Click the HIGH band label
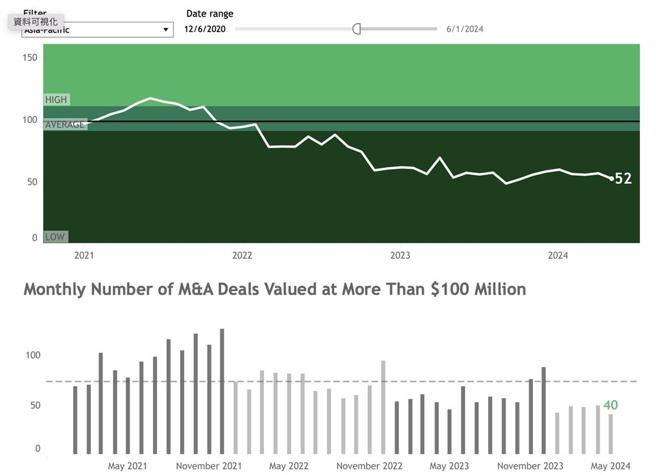Screen dimensions: 656x475 pyautogui.click(x=56, y=100)
